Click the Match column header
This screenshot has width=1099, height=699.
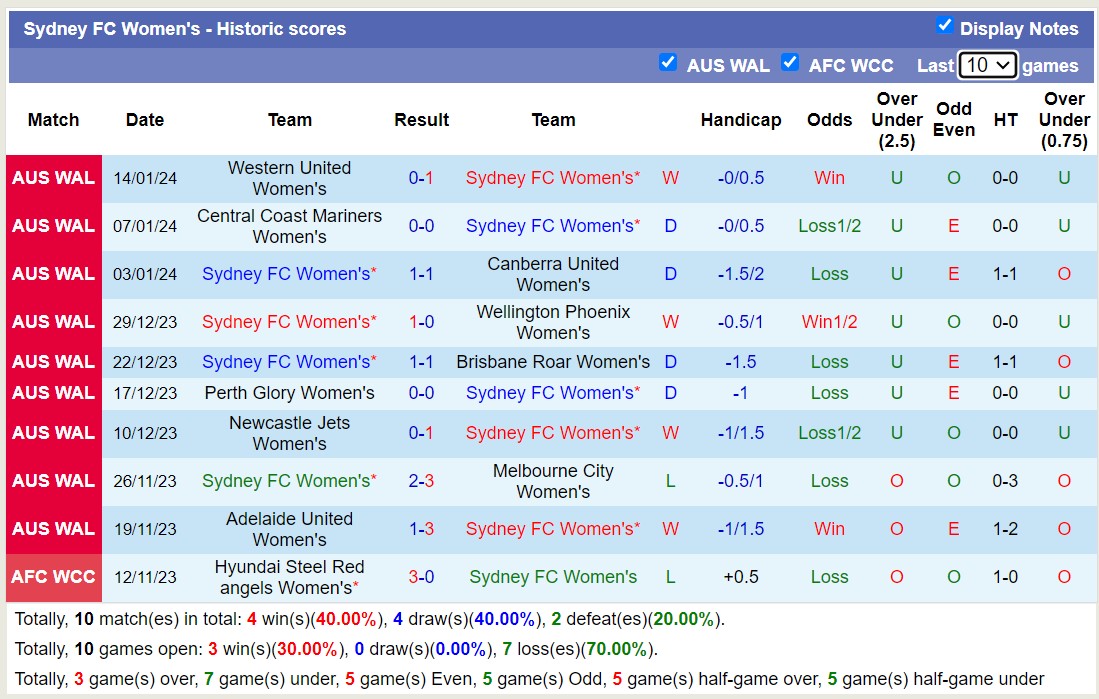(53, 119)
